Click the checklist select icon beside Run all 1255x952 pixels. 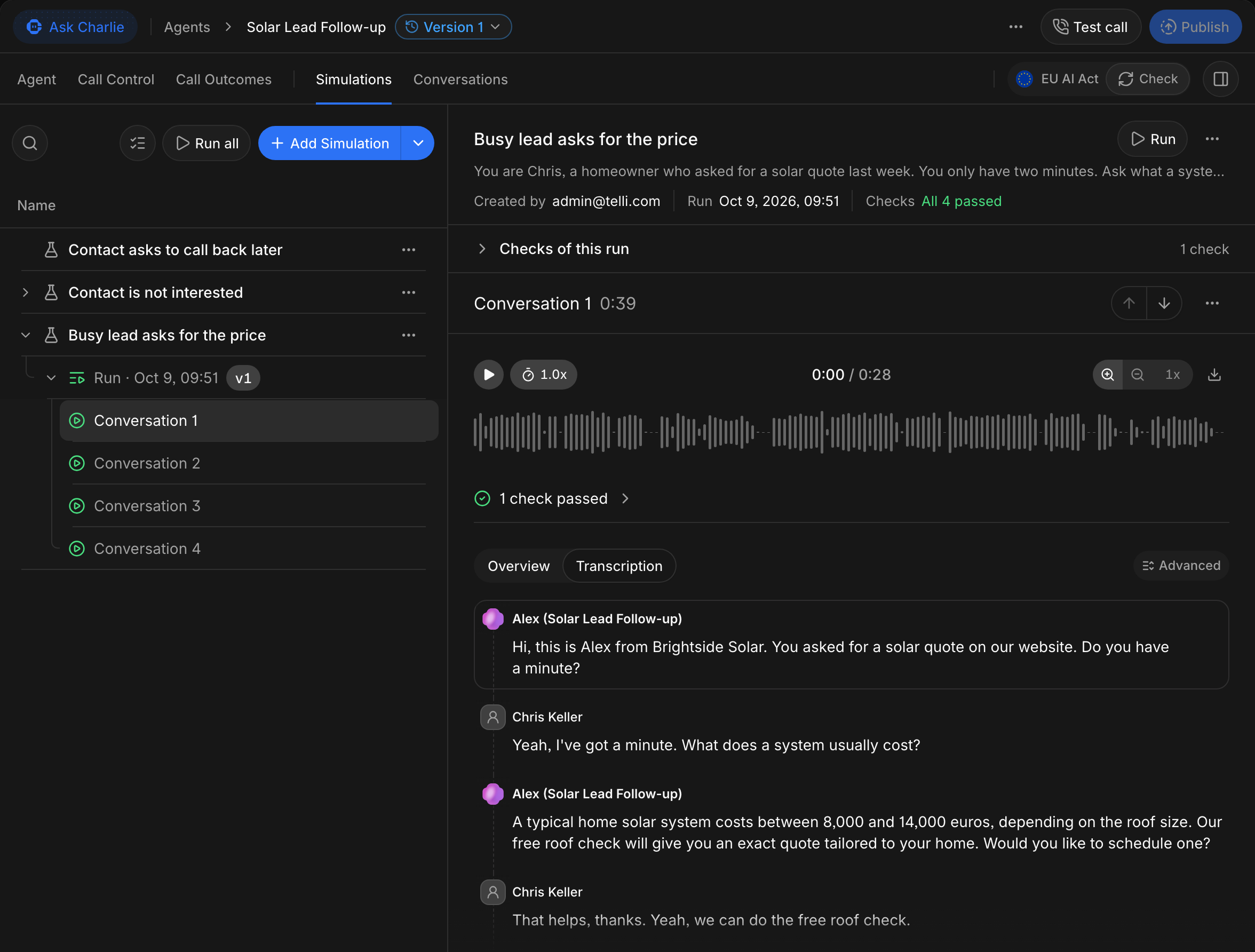[137, 143]
